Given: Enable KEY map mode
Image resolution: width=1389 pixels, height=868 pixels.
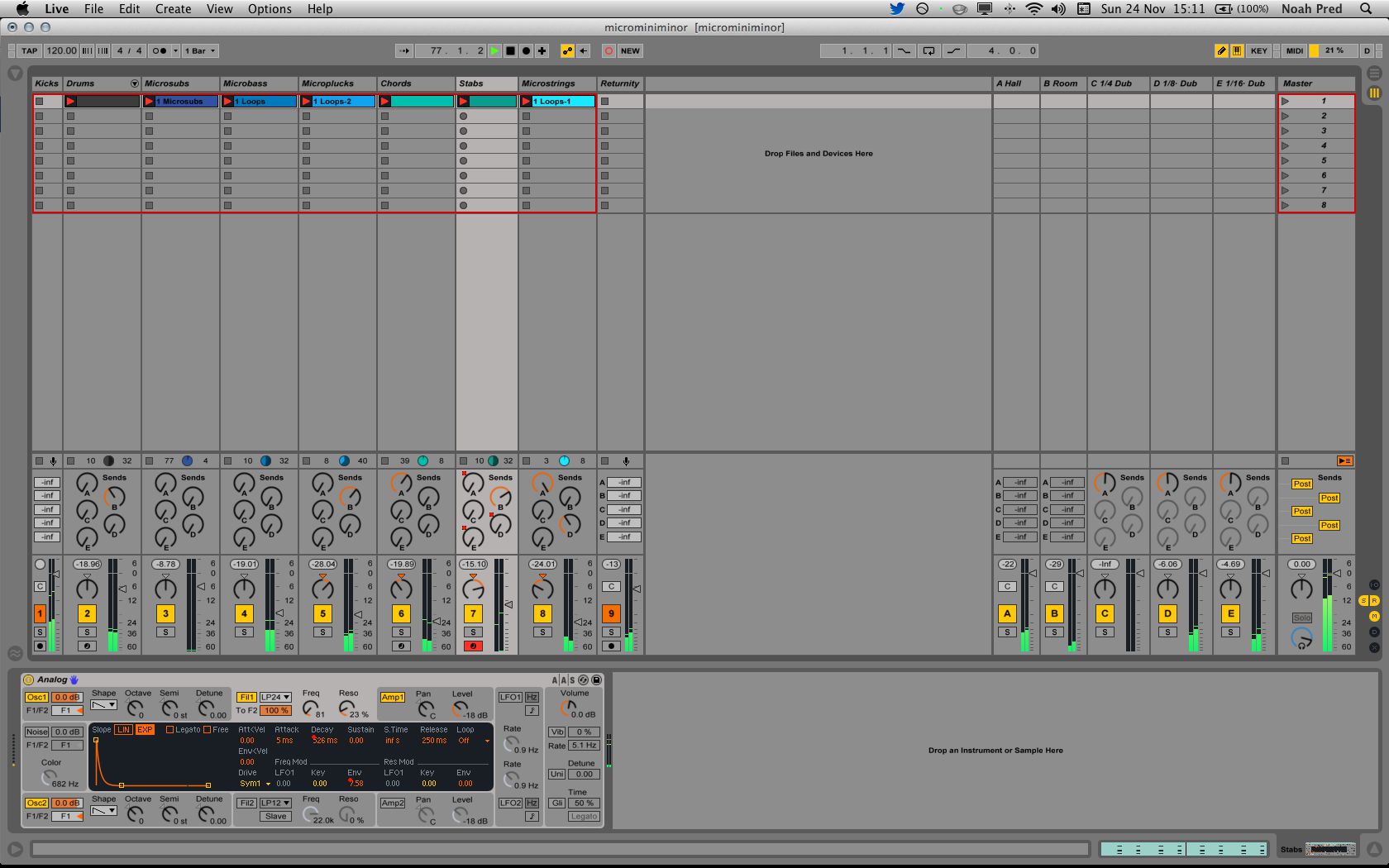Looking at the screenshot, I should point(1258,50).
